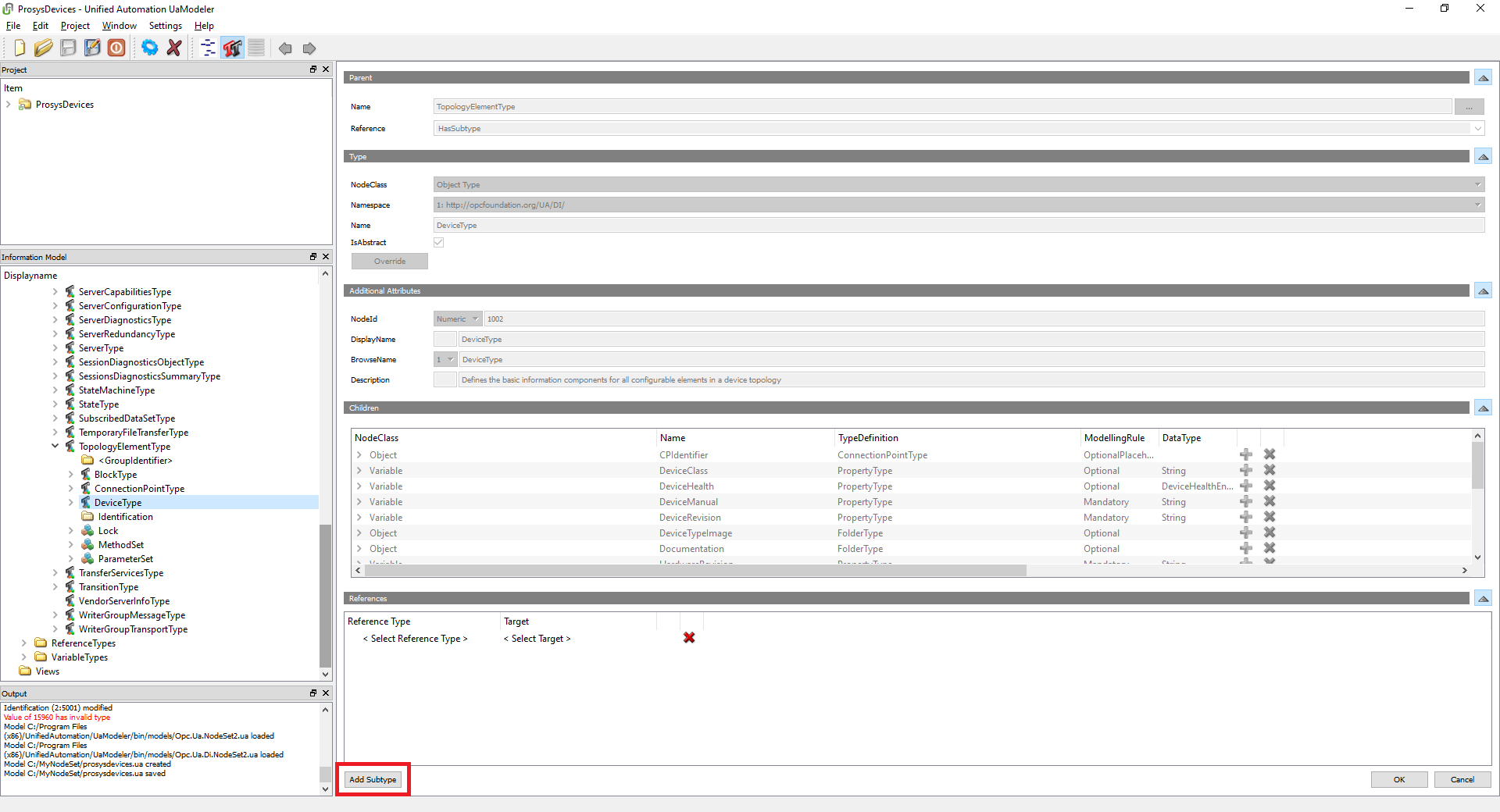Viewport: 1500px width, 812px height.
Task: Click the graph view toolbar icon
Action: coord(232,48)
